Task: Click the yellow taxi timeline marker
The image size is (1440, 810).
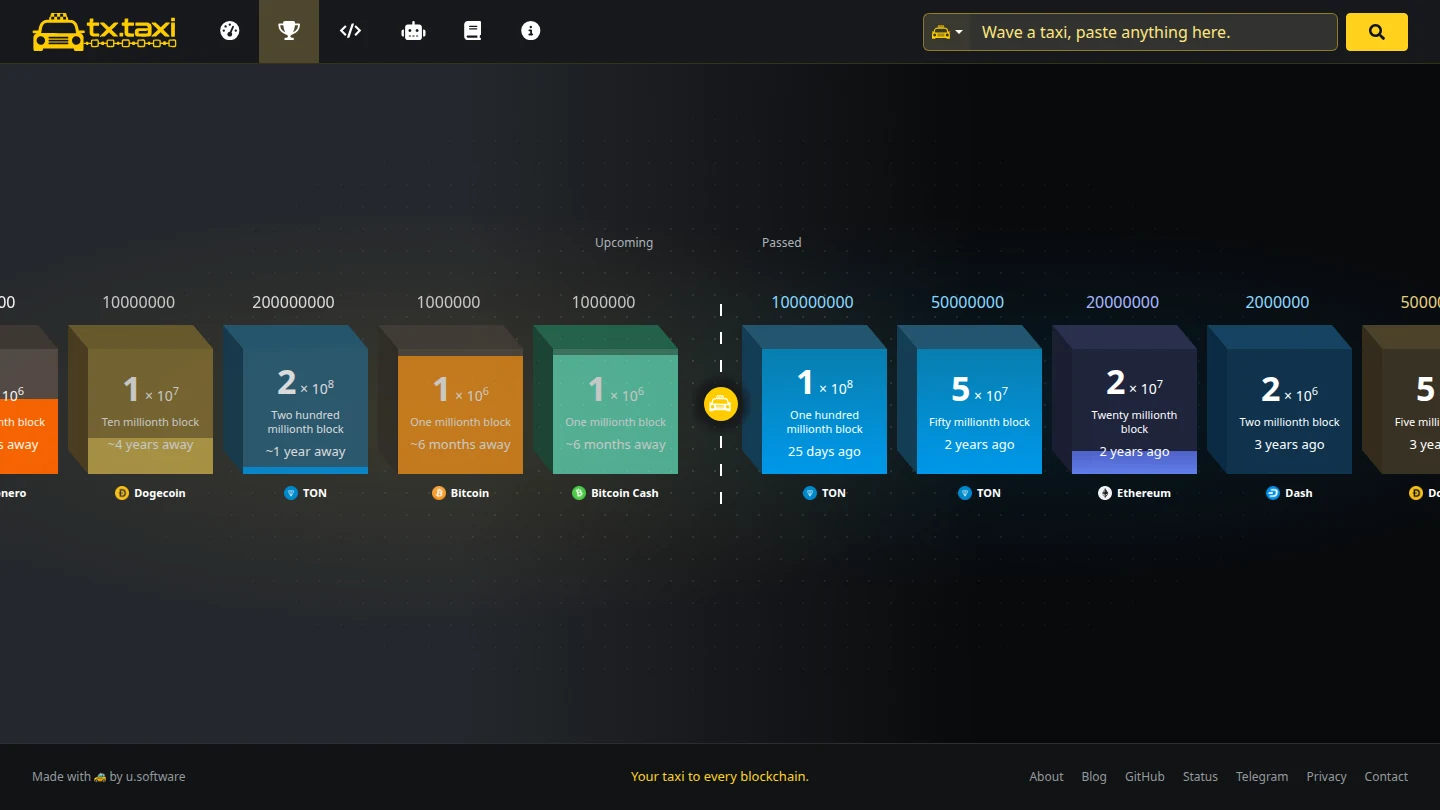Action: pyautogui.click(x=720, y=404)
